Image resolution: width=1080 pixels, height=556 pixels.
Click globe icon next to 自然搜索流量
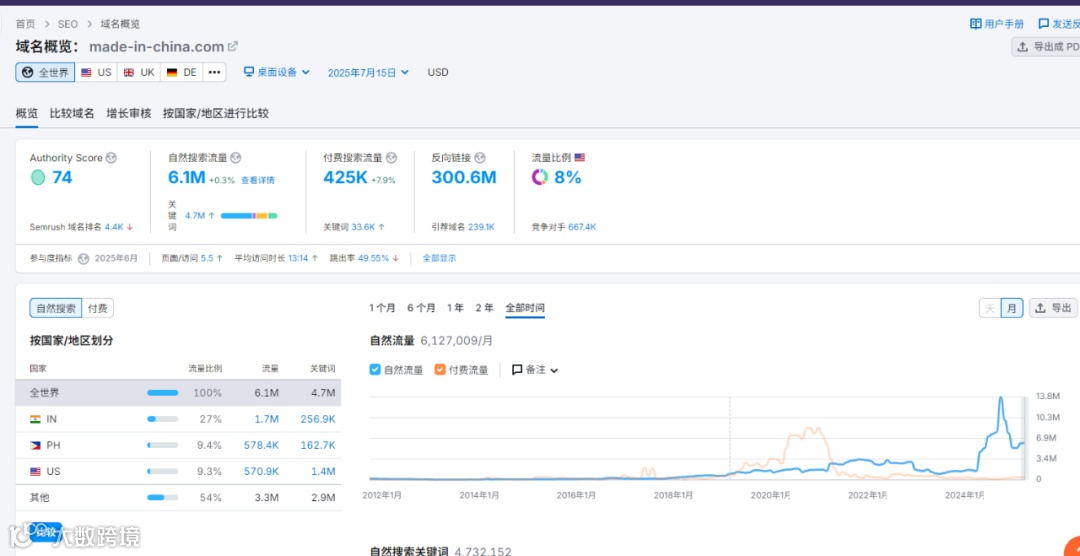(x=236, y=158)
